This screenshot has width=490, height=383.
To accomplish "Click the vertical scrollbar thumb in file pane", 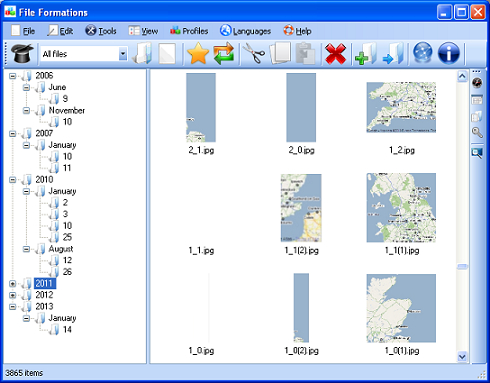I will 462,266.
